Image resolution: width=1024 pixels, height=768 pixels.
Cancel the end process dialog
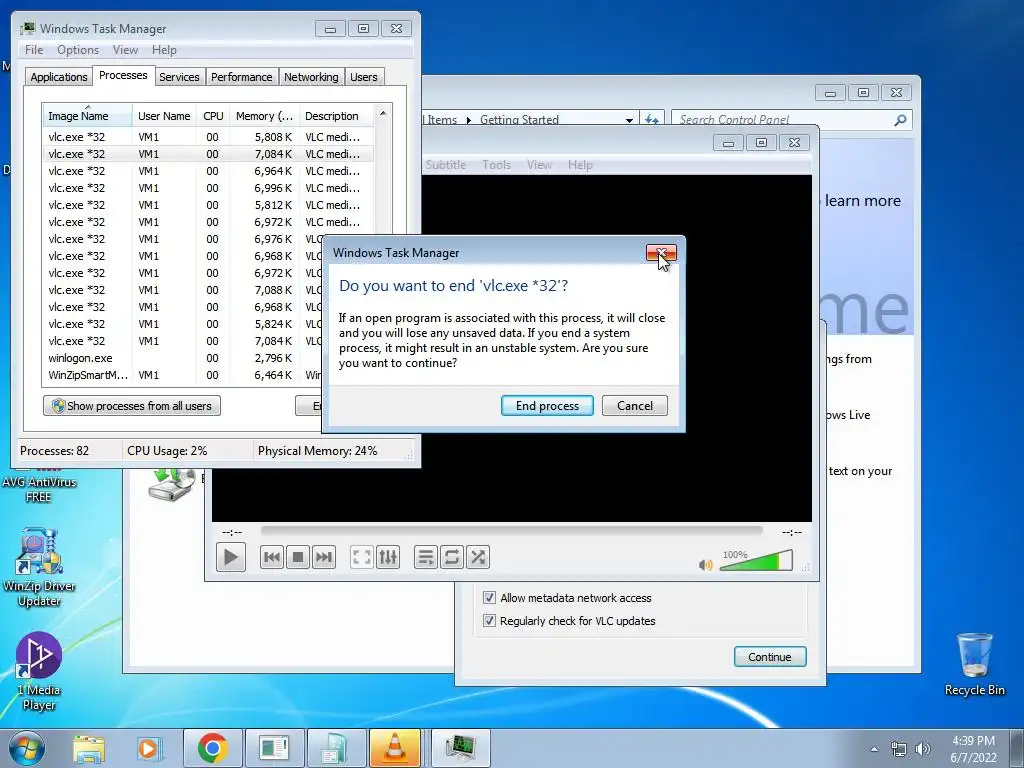pos(635,406)
